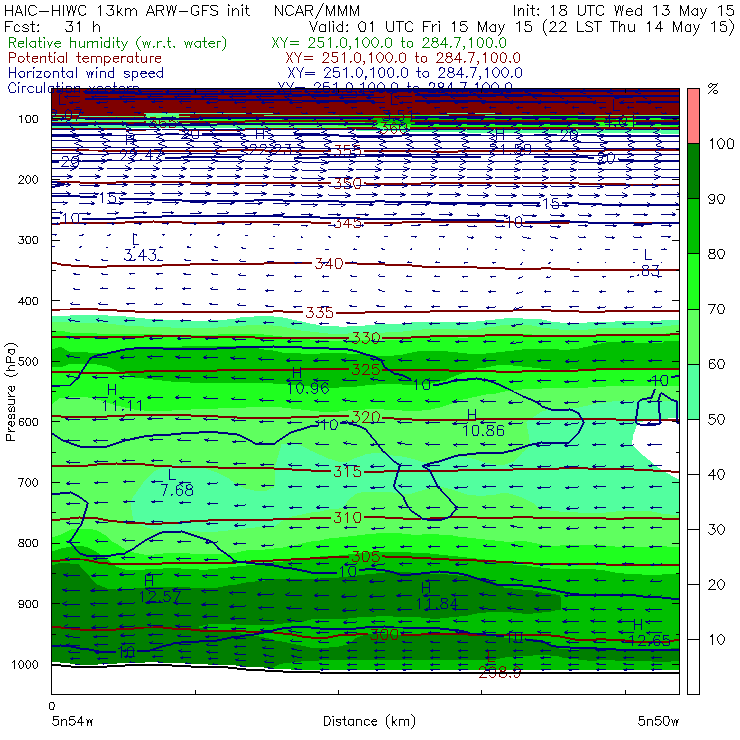Pick the 50–60% aqua colorbar segment

point(693,392)
